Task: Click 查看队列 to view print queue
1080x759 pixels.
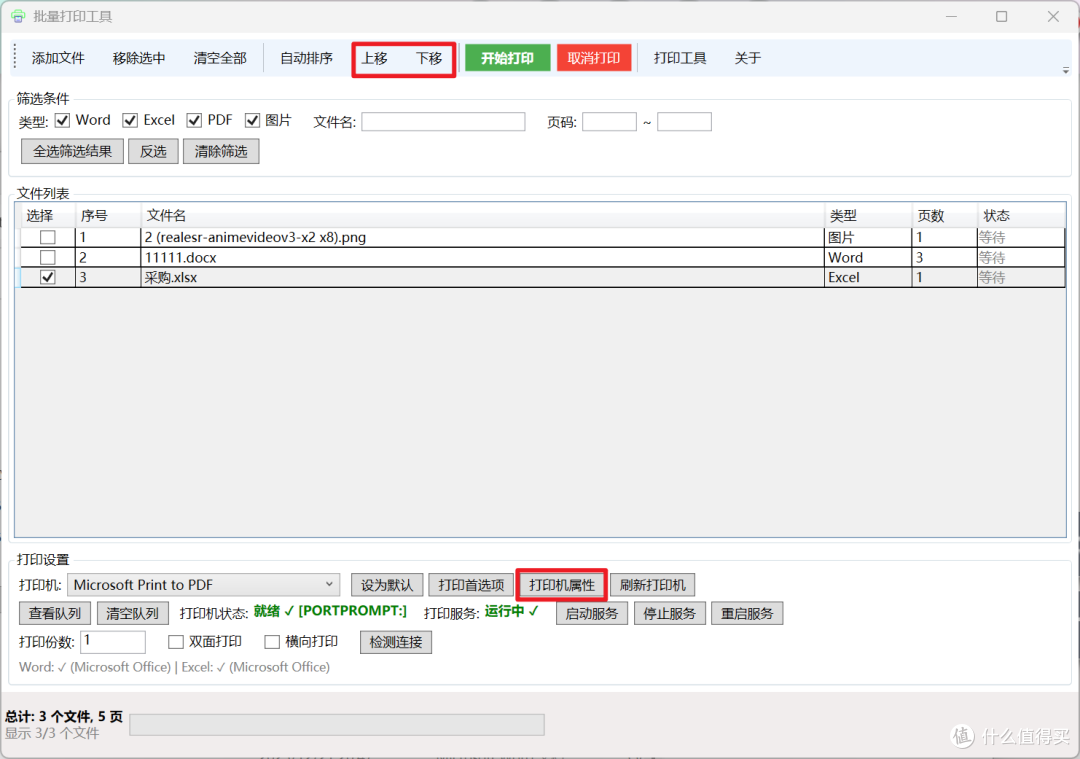Action: (x=55, y=614)
